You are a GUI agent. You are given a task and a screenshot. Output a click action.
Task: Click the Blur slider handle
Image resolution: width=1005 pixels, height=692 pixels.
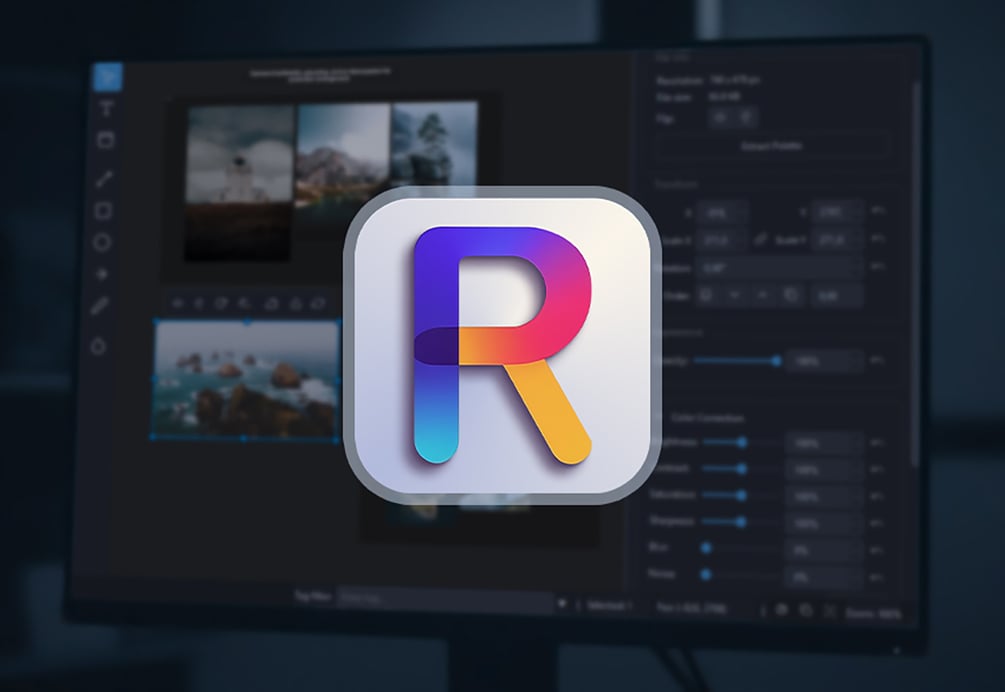[706, 548]
